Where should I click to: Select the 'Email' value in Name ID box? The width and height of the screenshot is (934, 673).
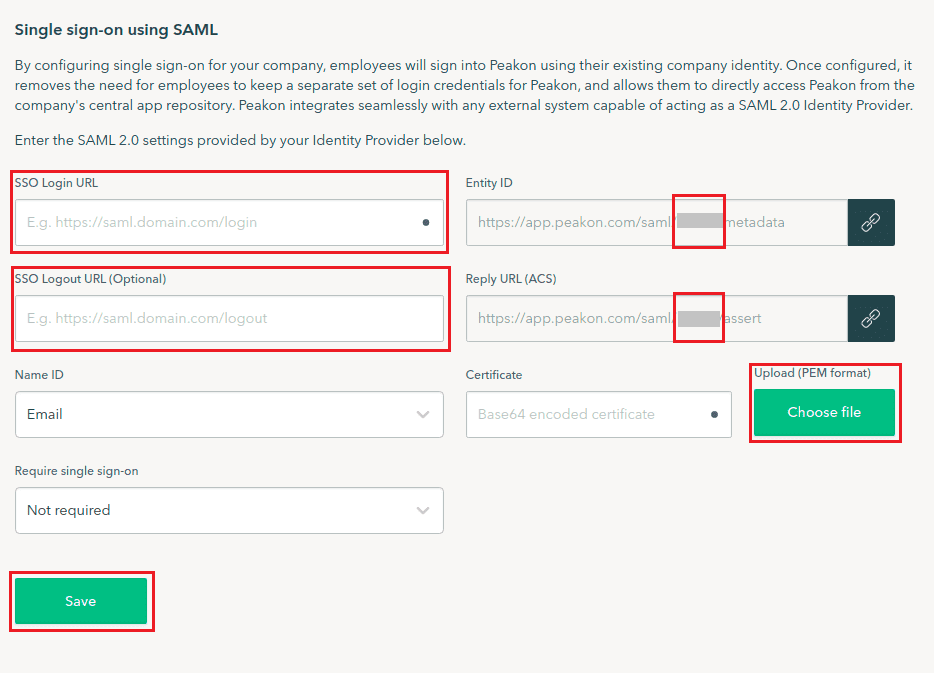click(x=45, y=414)
